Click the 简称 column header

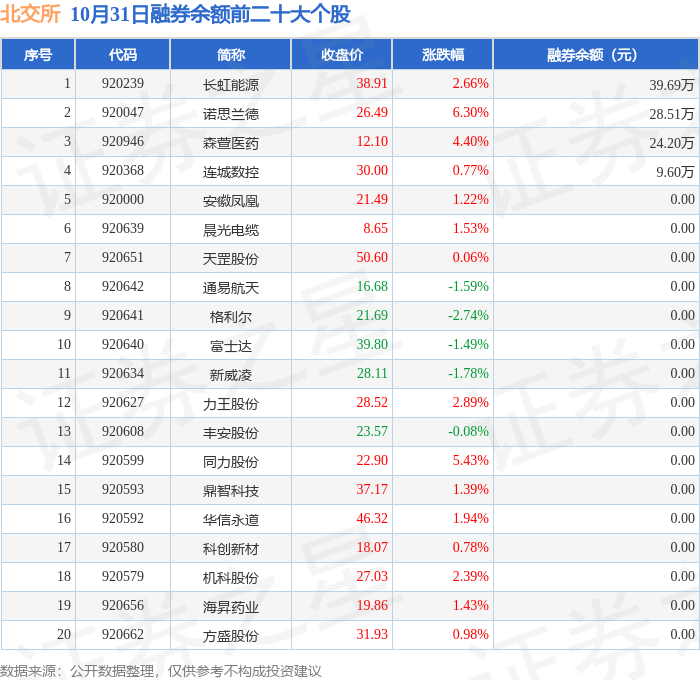[x=231, y=54]
